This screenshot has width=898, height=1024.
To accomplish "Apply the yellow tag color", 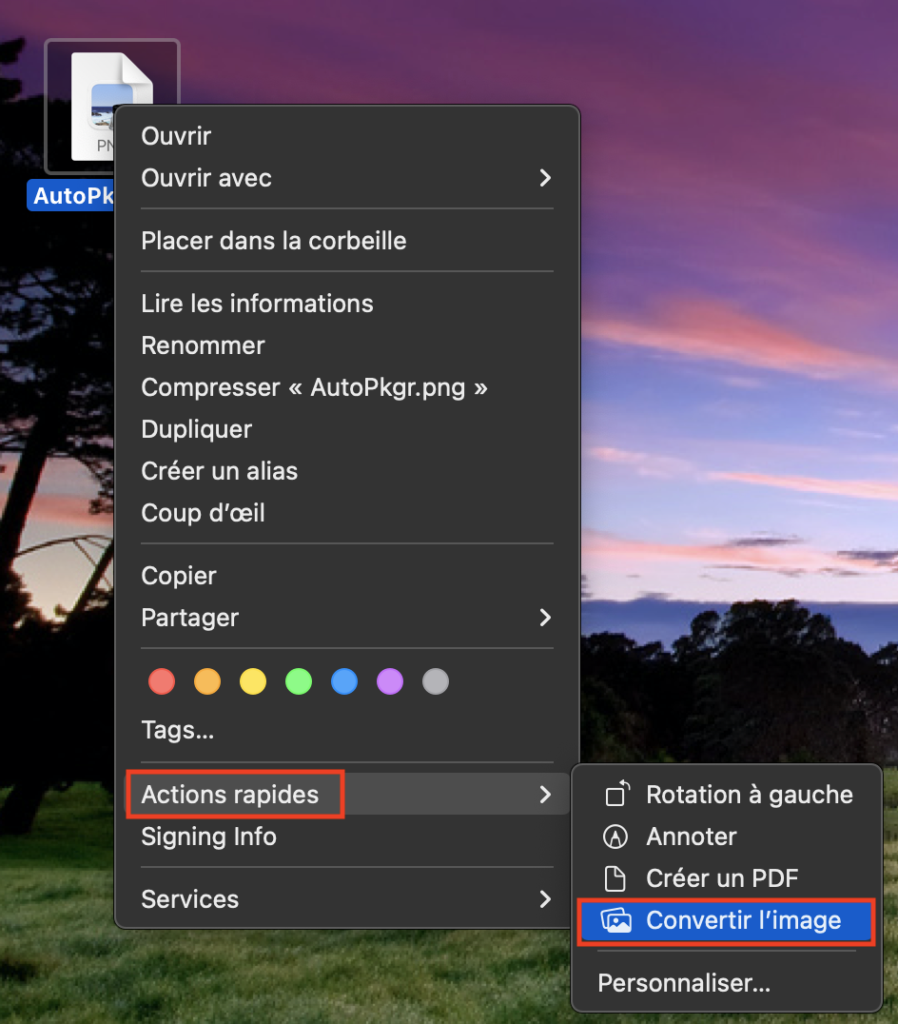I will 253,681.
